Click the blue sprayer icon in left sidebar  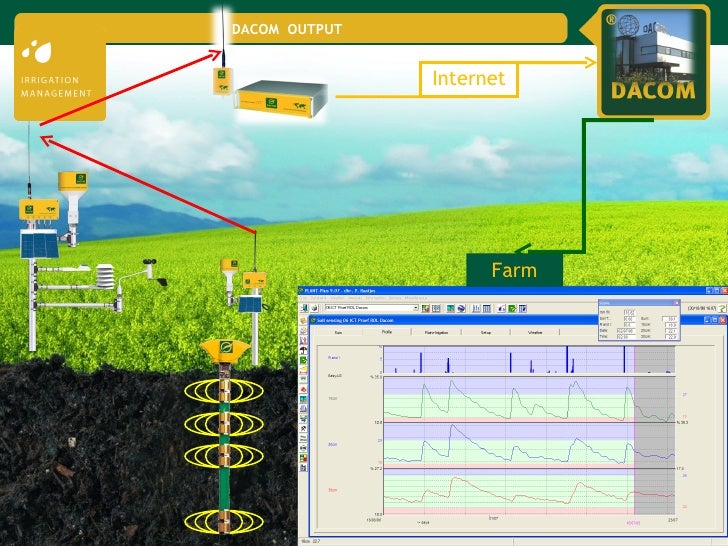pyautogui.click(x=303, y=418)
